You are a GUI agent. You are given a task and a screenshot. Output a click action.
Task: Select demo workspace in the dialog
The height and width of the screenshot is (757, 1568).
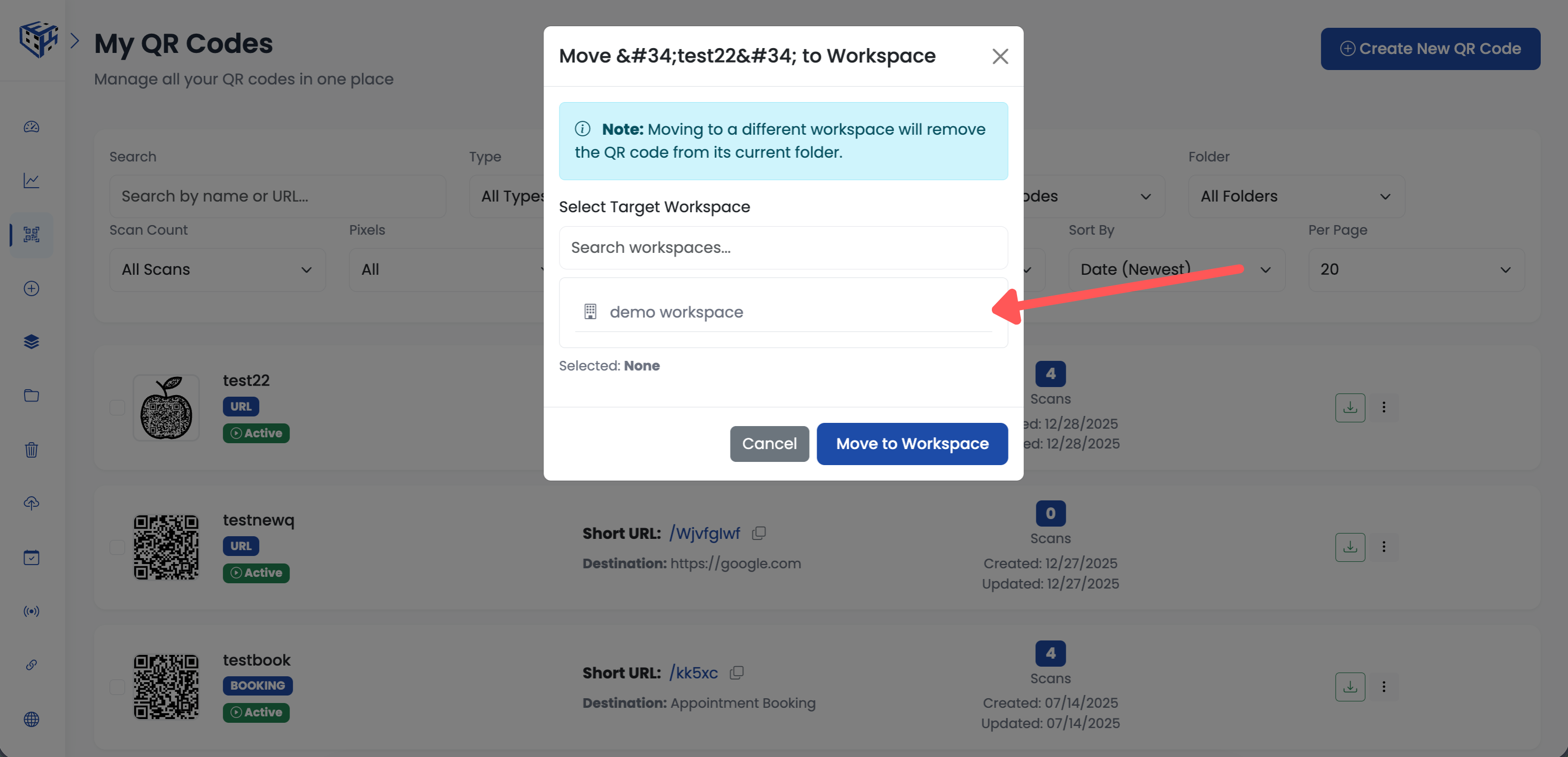point(676,312)
